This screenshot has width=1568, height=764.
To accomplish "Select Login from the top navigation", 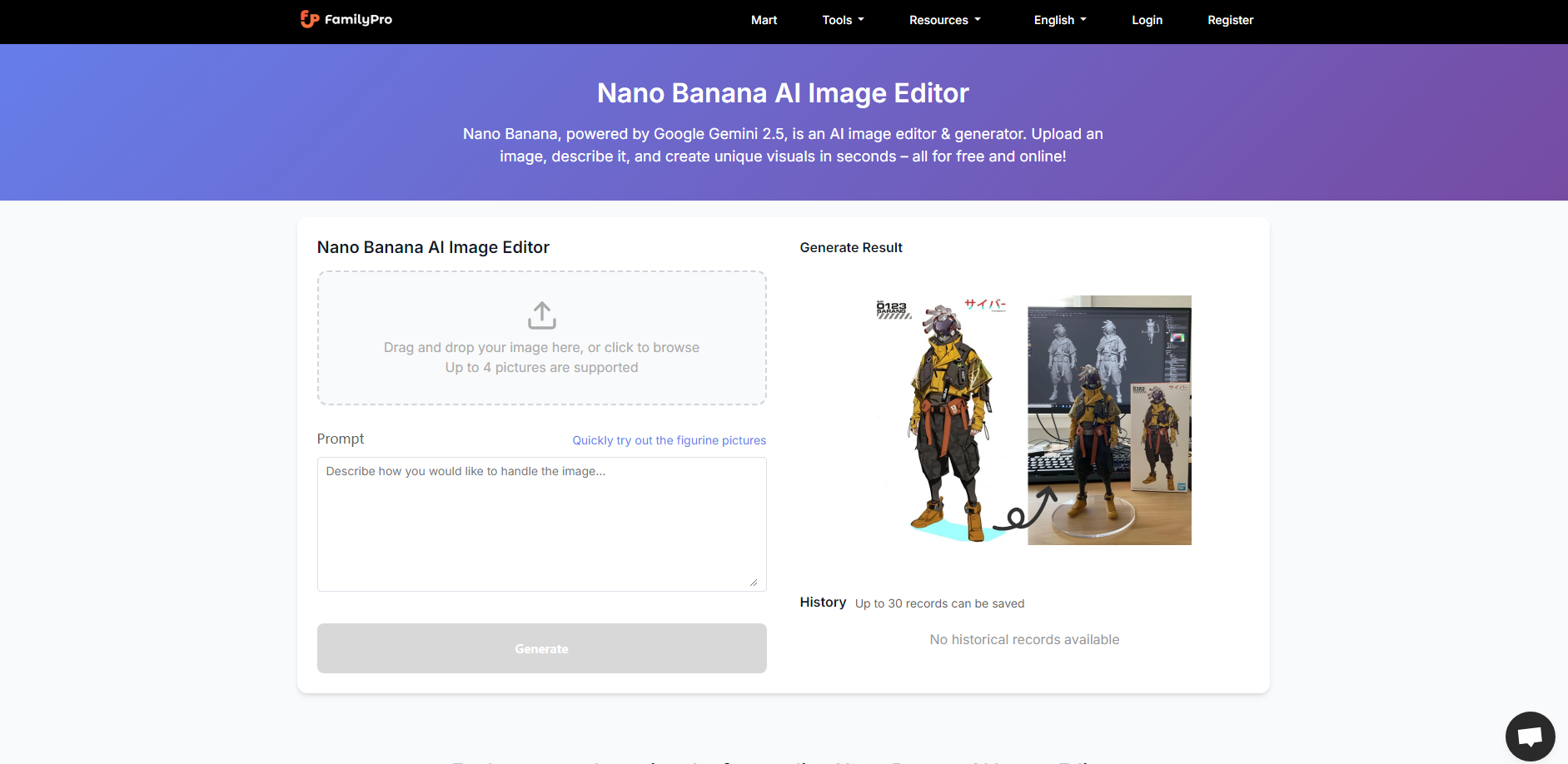I will click(x=1147, y=20).
